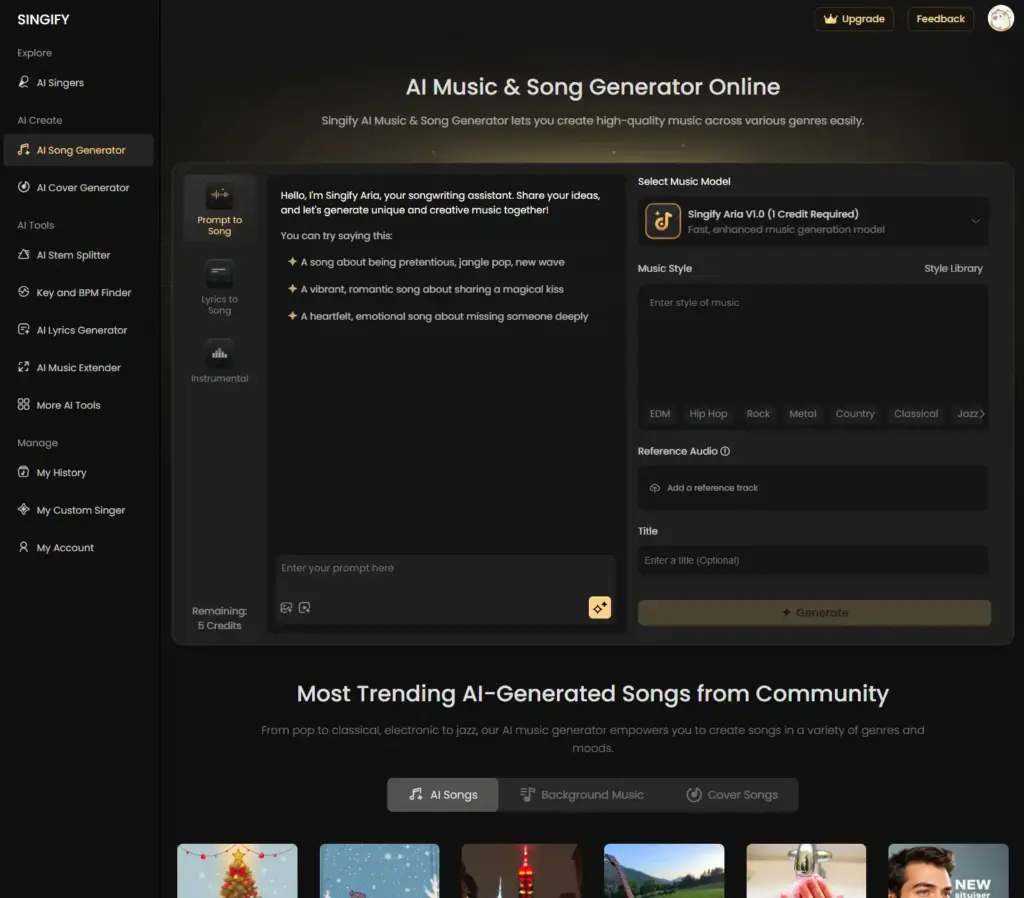The width and height of the screenshot is (1024, 898).
Task: Click Add a reference track area
Action: [812, 488]
